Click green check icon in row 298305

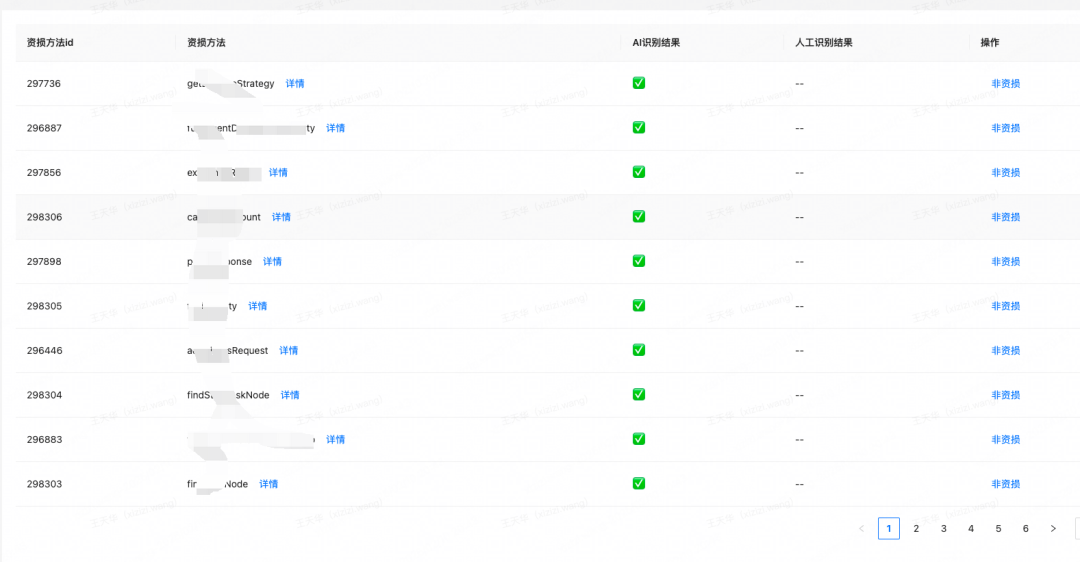(x=638, y=305)
